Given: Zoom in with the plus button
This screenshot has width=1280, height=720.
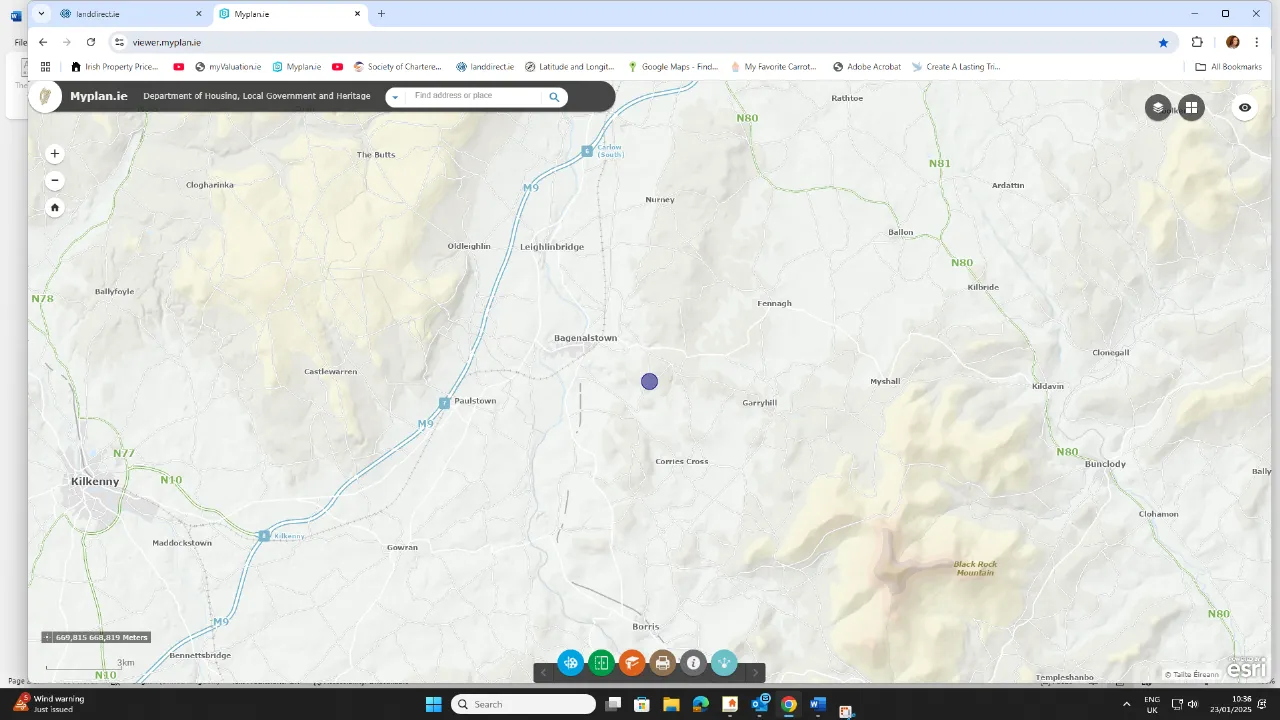Looking at the screenshot, I should (55, 154).
